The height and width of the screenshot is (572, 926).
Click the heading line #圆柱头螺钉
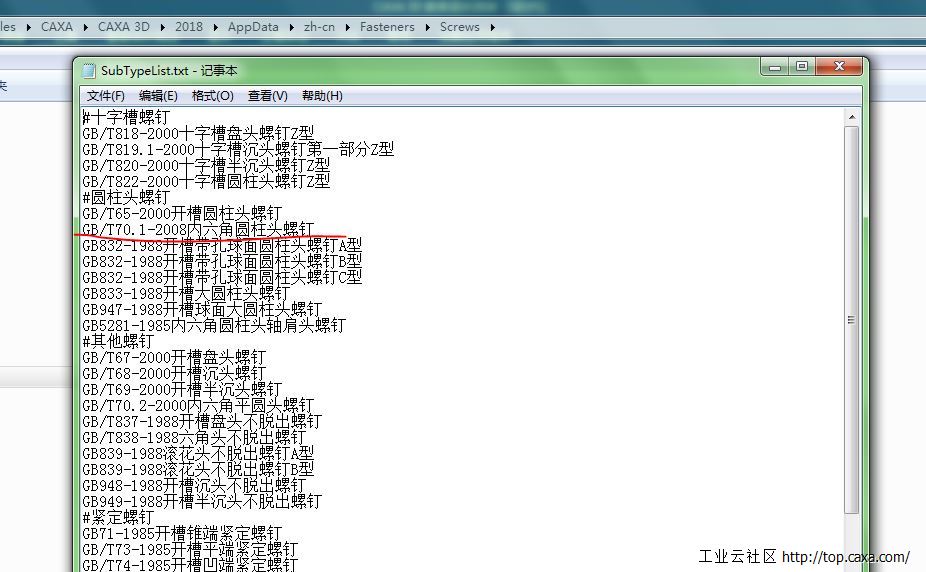(x=126, y=197)
